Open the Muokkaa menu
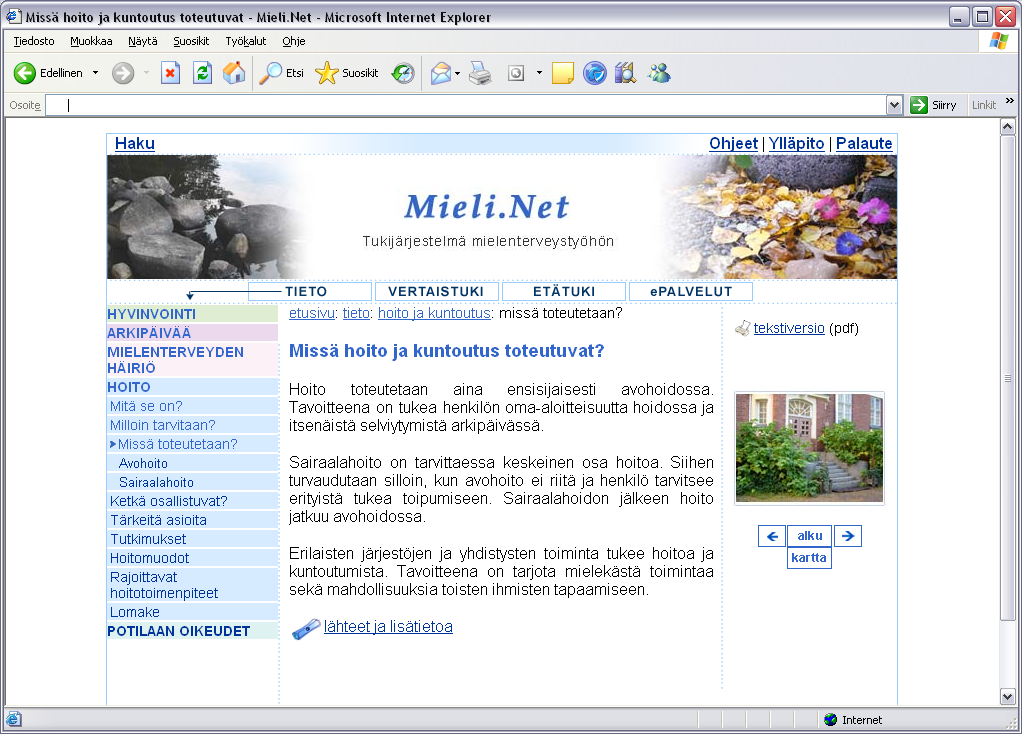 coord(91,41)
